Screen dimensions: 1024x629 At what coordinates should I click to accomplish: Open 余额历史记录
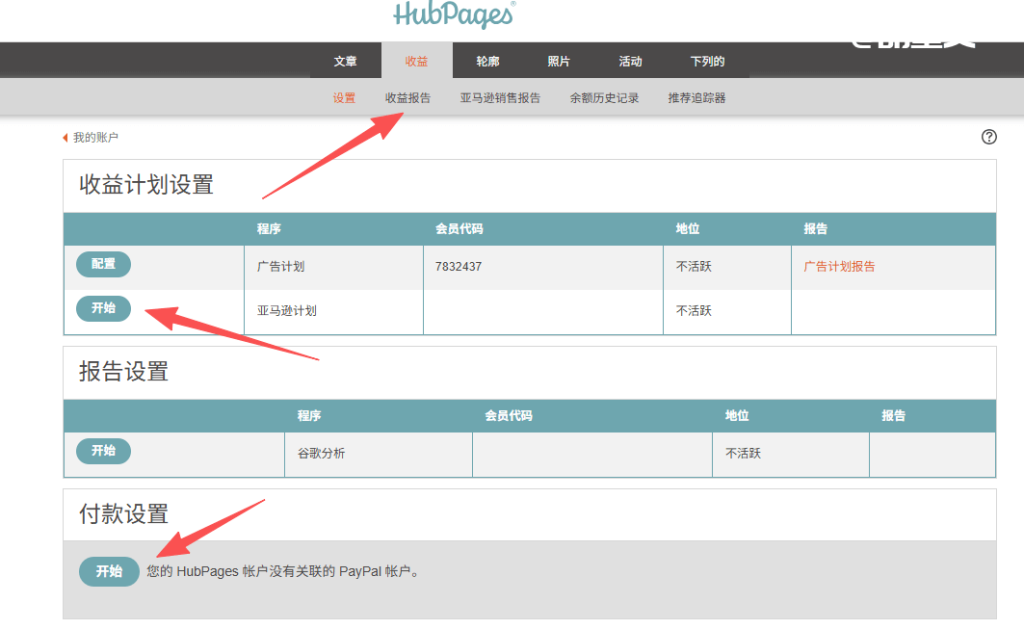(x=603, y=98)
